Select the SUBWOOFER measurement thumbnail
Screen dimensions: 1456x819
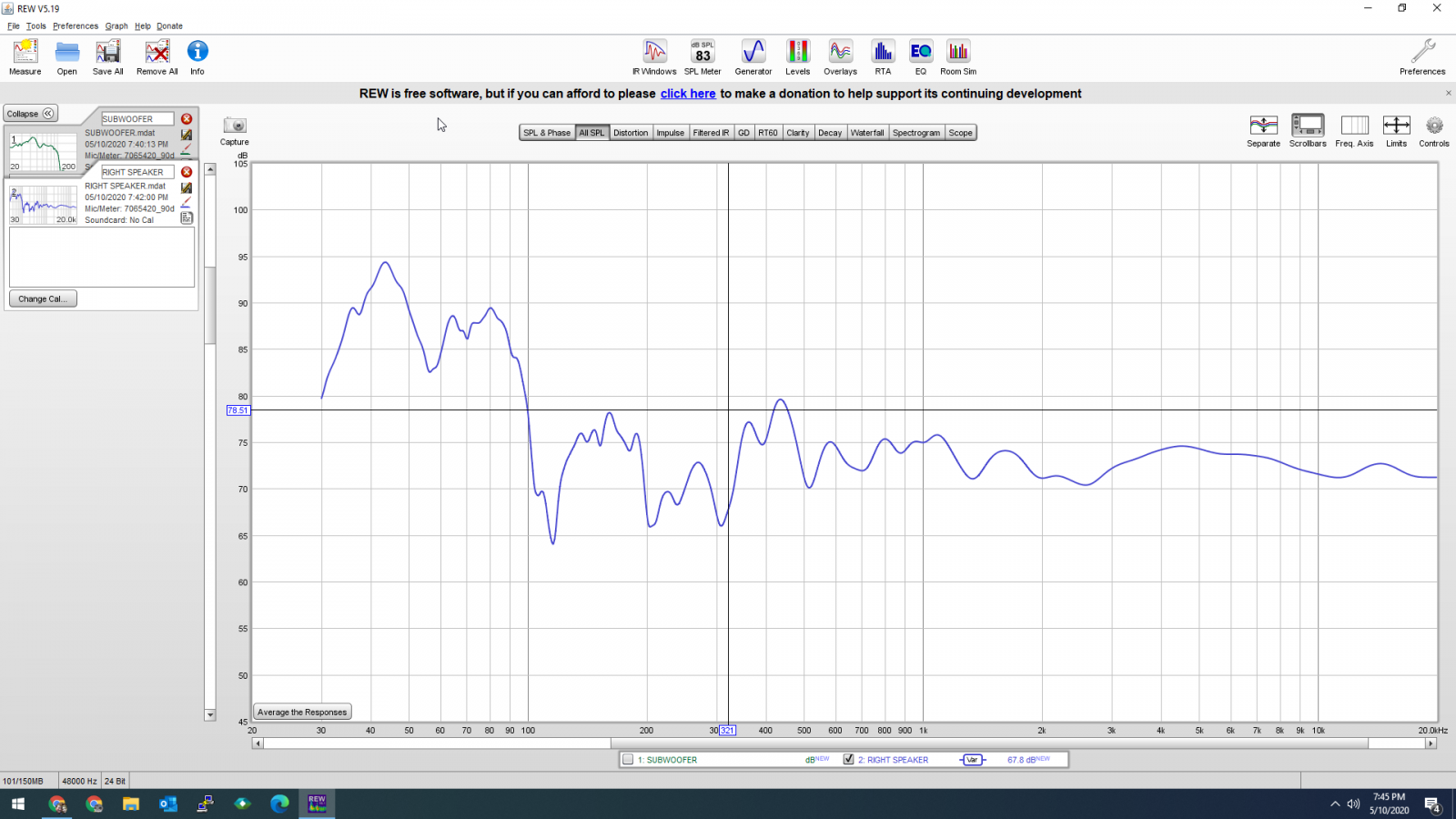point(44,153)
